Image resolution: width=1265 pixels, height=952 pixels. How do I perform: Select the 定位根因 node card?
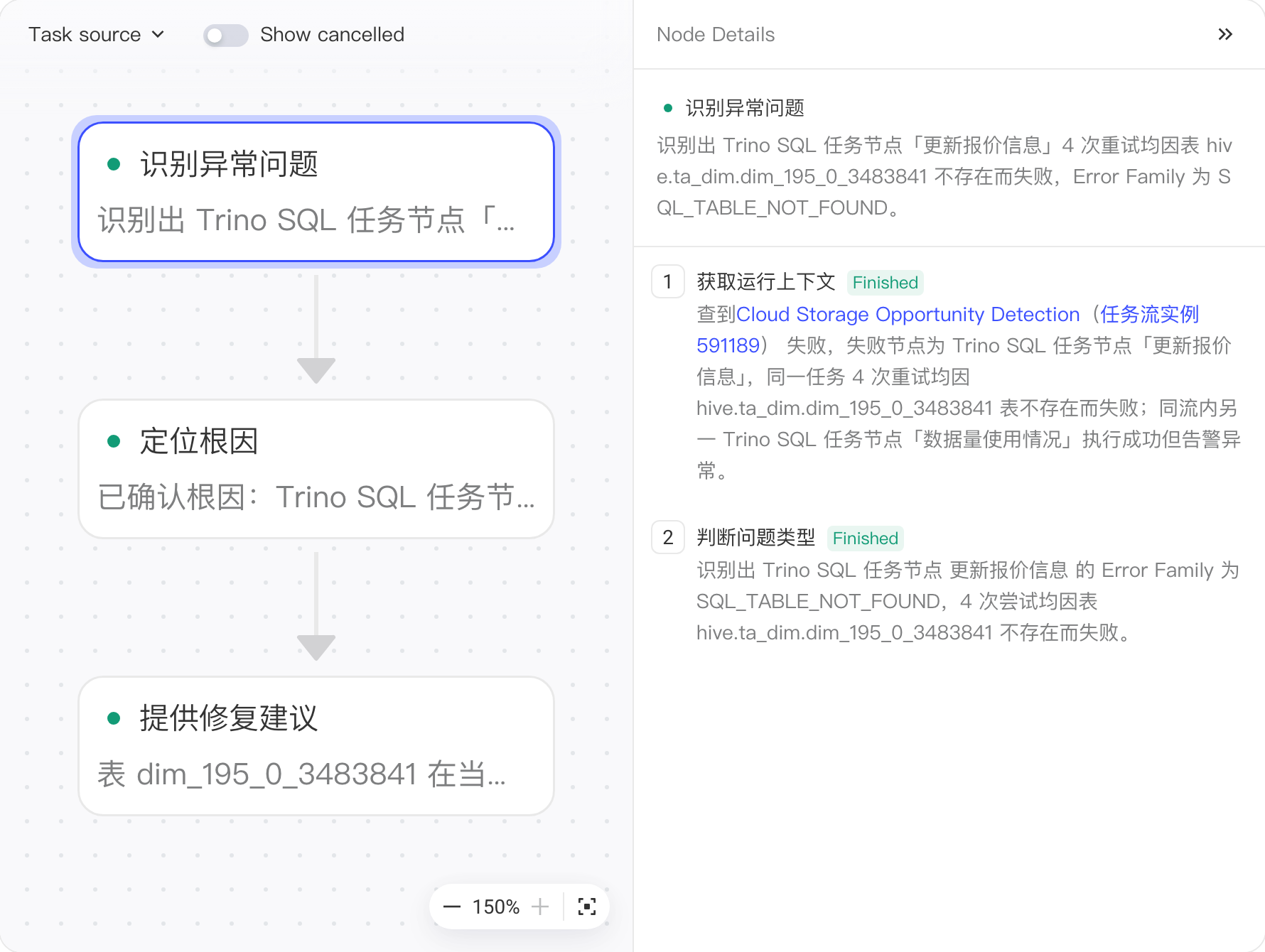tap(316, 469)
